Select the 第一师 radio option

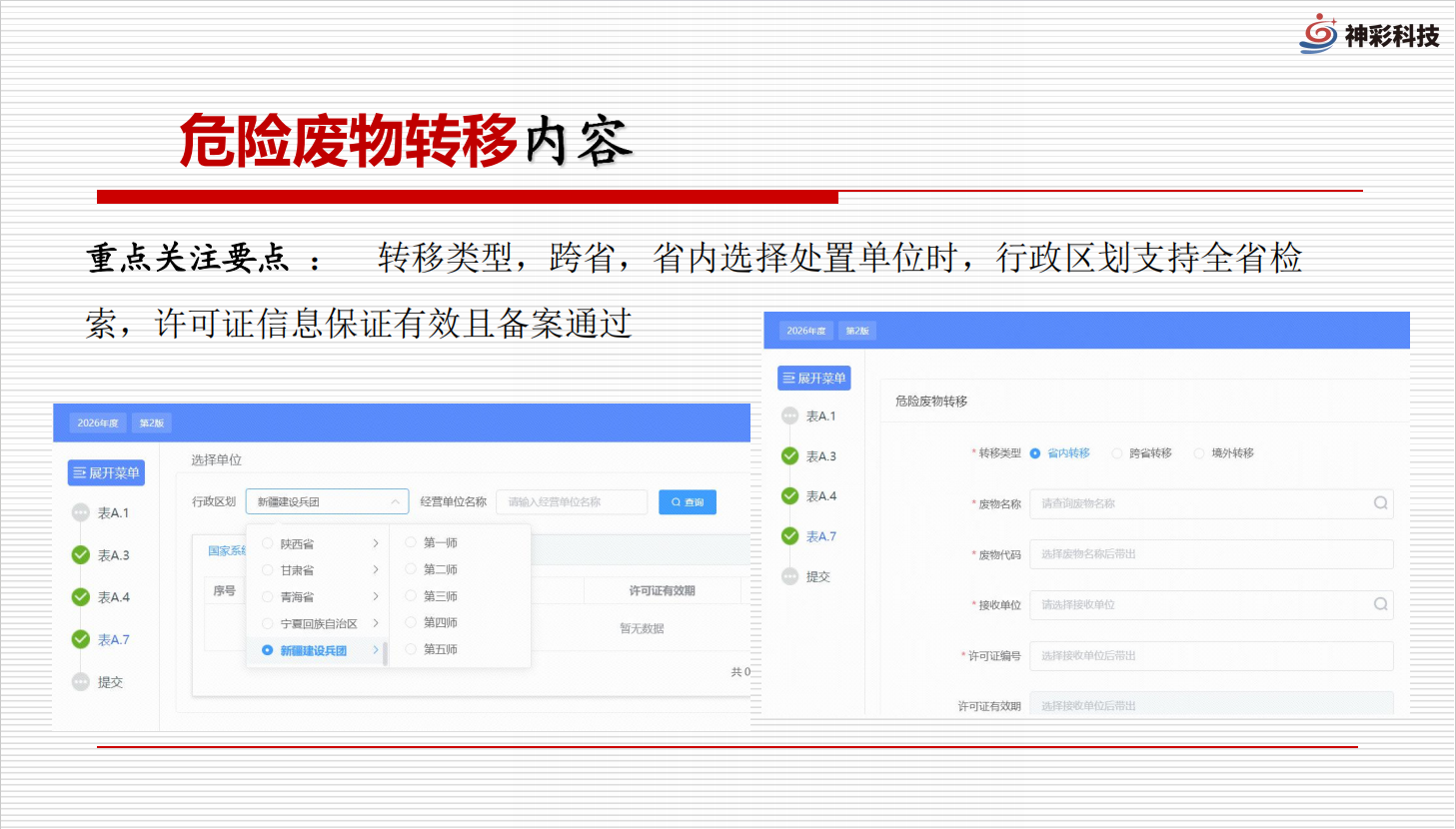411,542
